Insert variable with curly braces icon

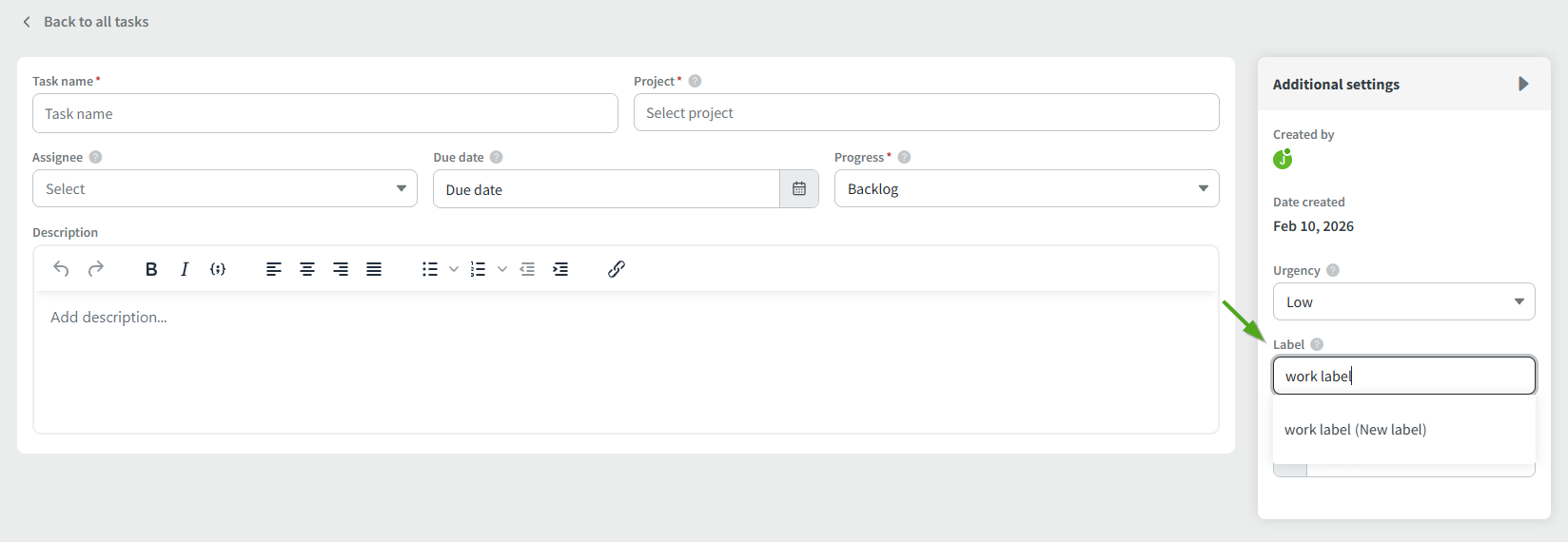pyautogui.click(x=218, y=269)
